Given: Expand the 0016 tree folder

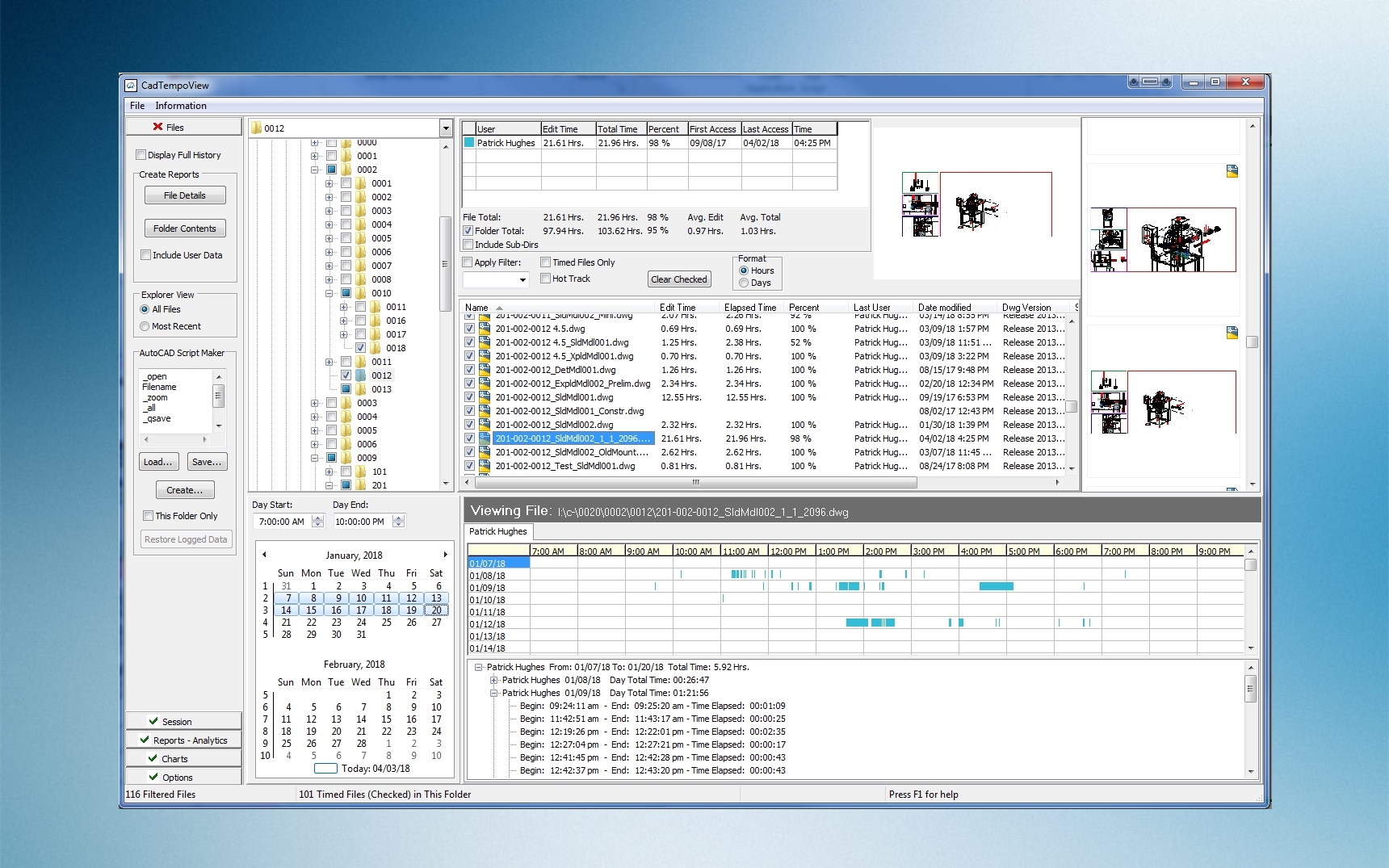Looking at the screenshot, I should coord(343,321).
